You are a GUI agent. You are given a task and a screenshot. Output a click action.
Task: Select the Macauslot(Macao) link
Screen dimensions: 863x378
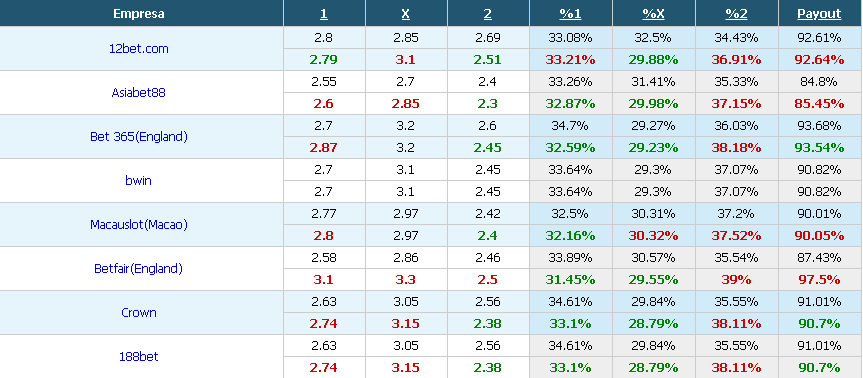(x=139, y=224)
